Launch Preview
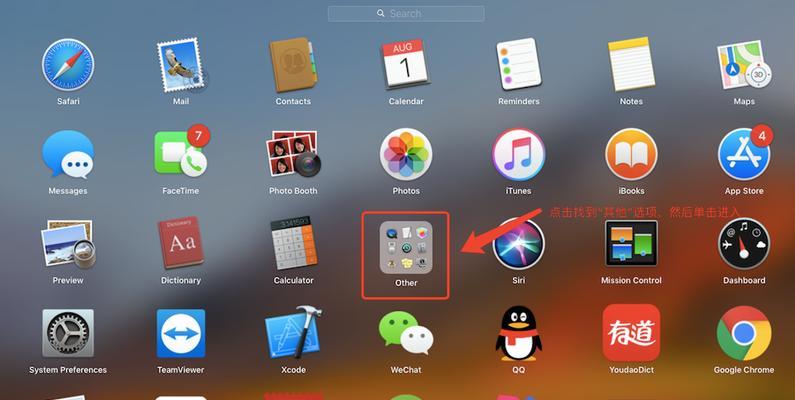Image resolution: width=795 pixels, height=400 pixels. 68,244
